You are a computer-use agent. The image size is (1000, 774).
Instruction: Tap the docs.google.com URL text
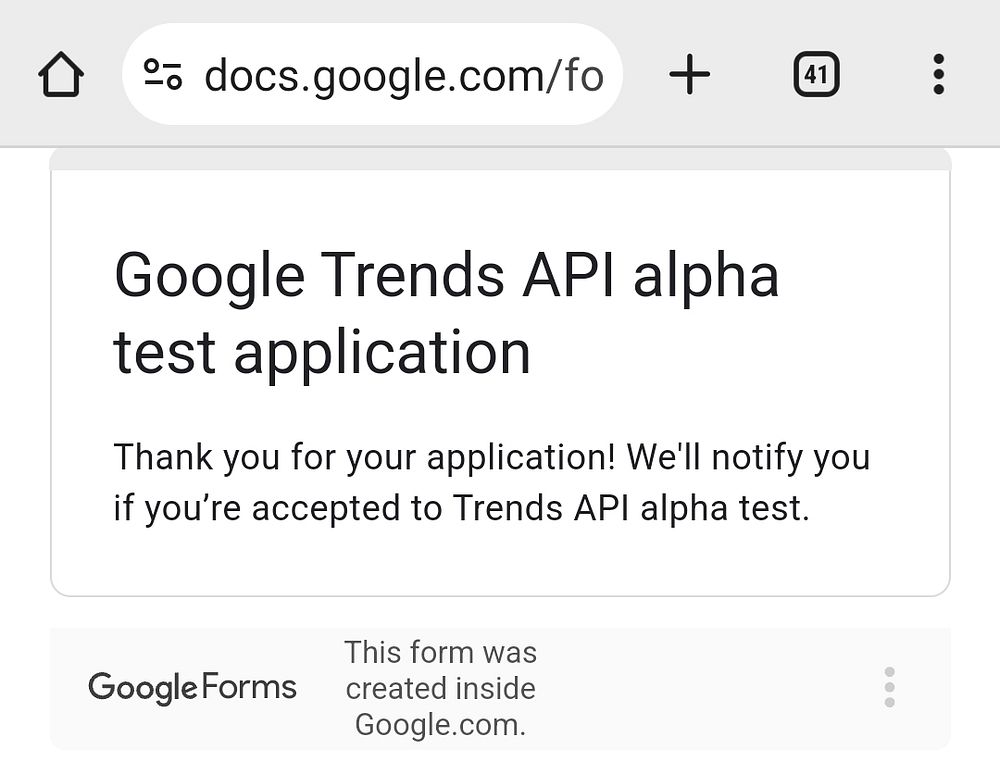pyautogui.click(x=403, y=75)
